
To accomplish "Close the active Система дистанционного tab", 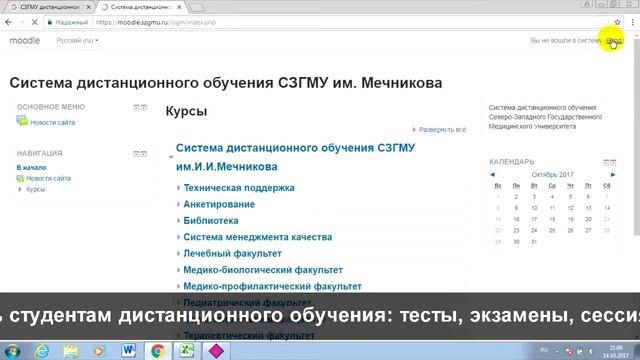I will [x=179, y=7].
